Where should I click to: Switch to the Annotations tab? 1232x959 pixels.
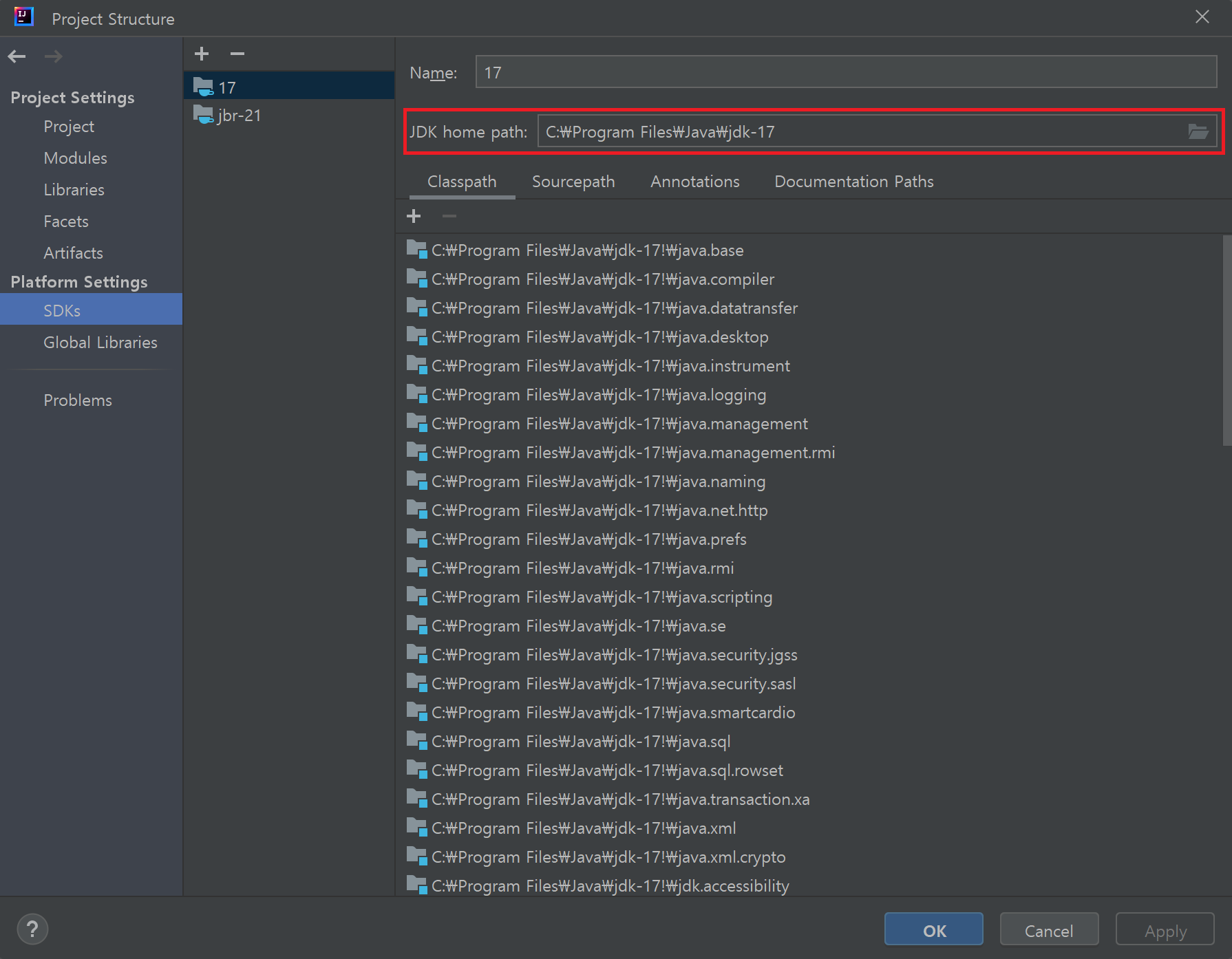click(695, 182)
